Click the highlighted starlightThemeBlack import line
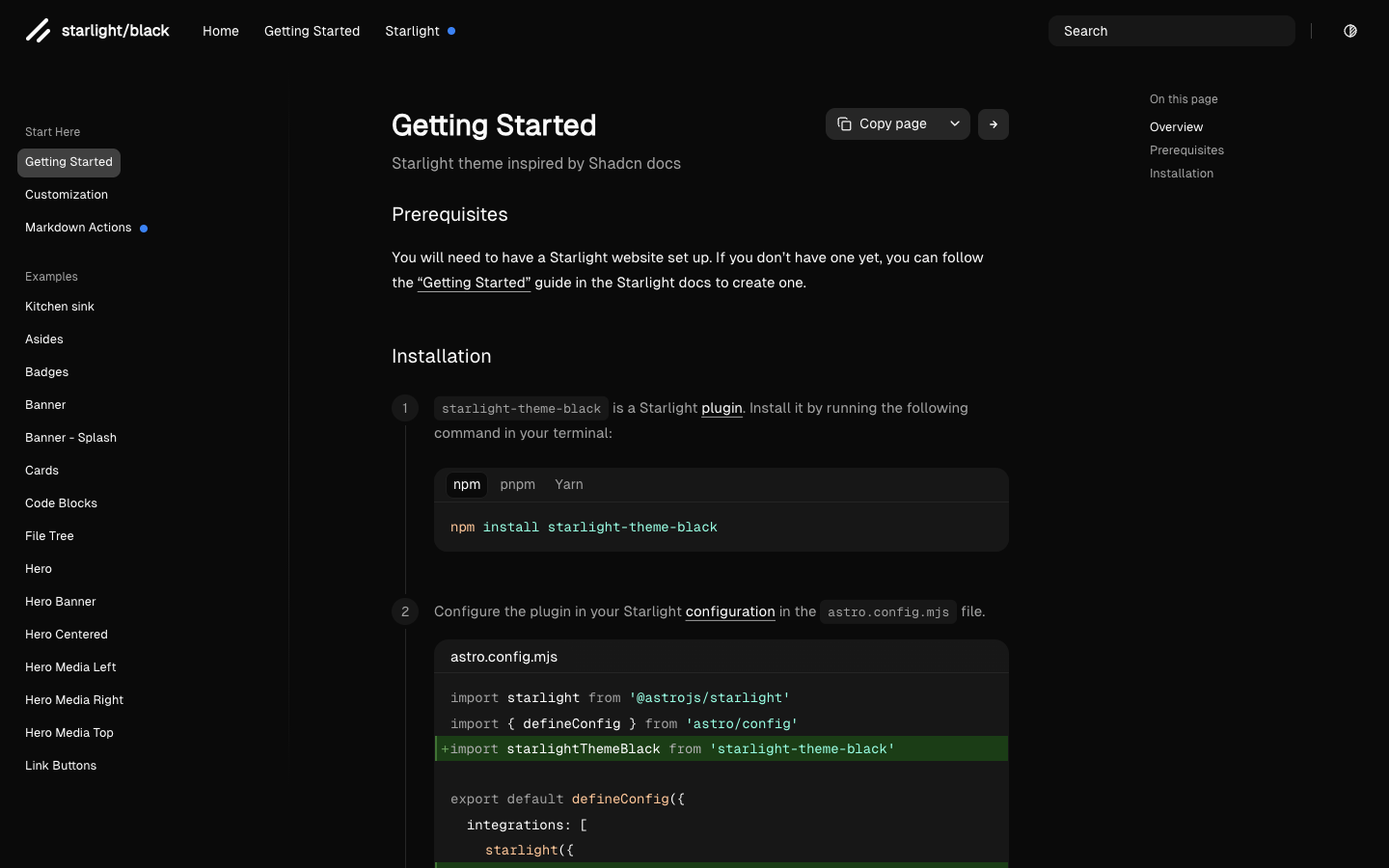The height and width of the screenshot is (868, 1389). (x=722, y=748)
